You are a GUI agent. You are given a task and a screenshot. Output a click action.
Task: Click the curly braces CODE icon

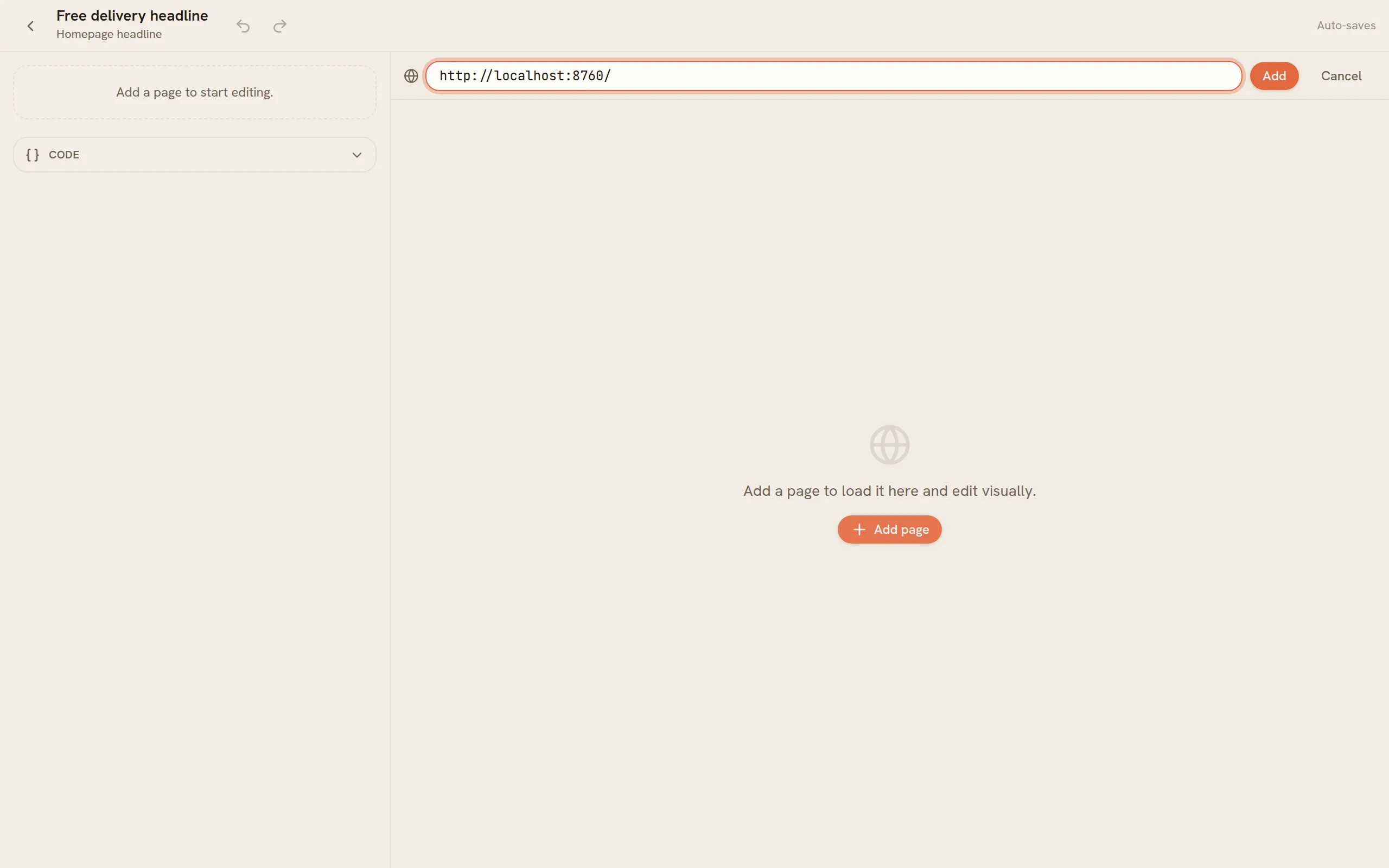33,155
